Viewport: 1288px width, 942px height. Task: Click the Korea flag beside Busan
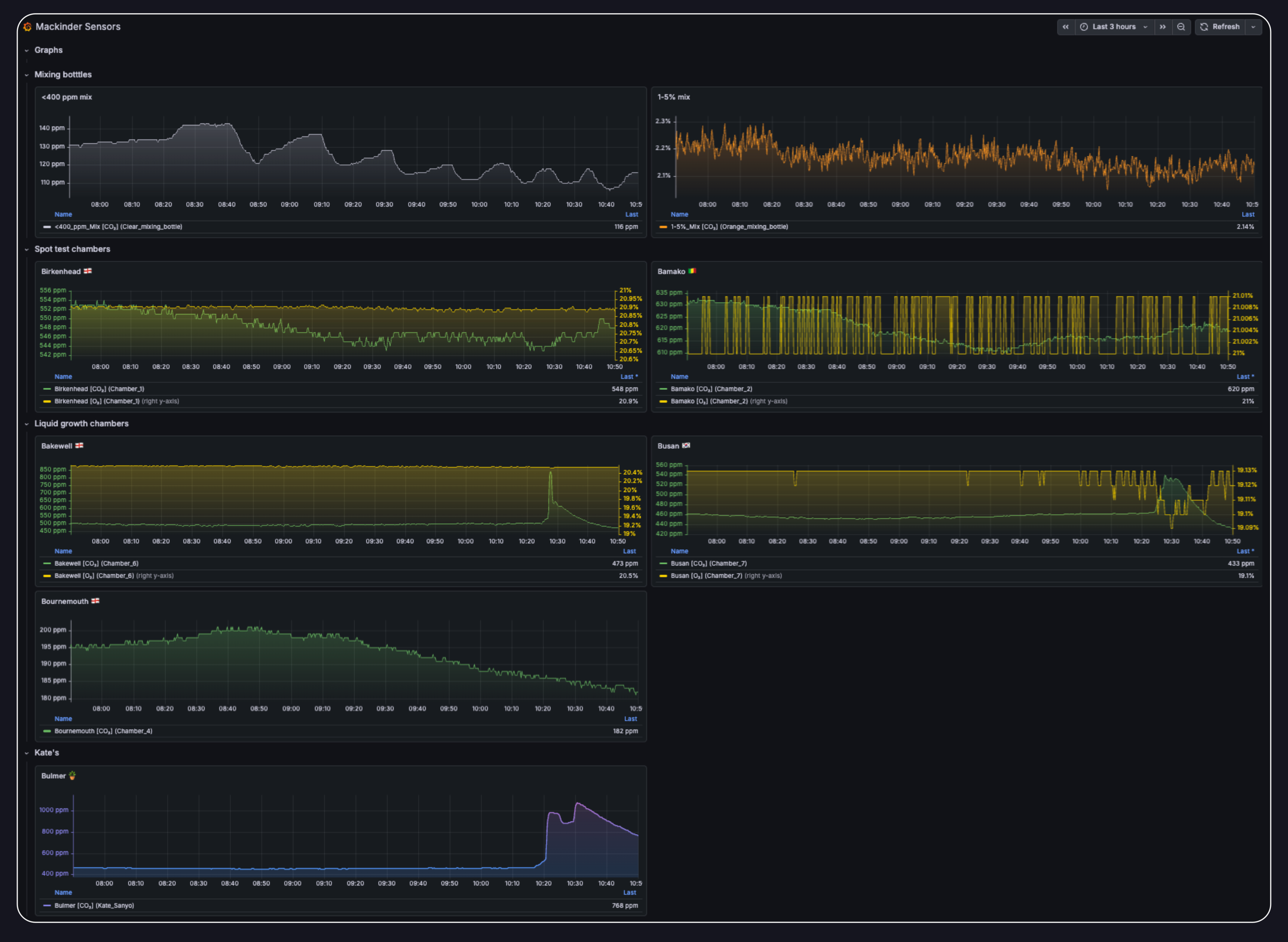click(686, 446)
